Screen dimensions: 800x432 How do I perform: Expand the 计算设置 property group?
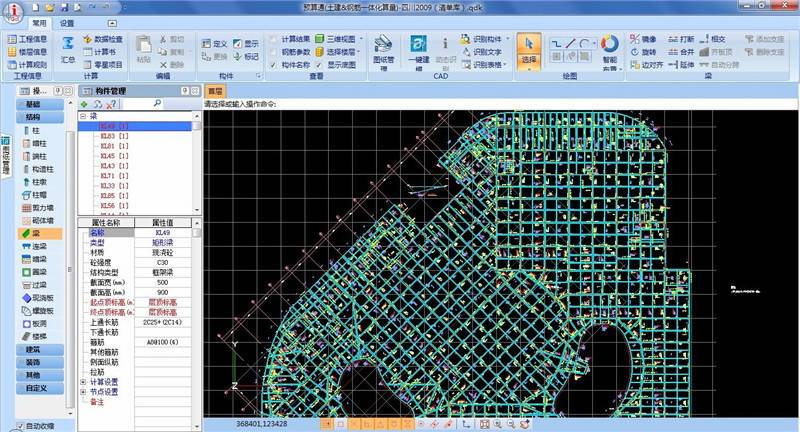point(83,381)
